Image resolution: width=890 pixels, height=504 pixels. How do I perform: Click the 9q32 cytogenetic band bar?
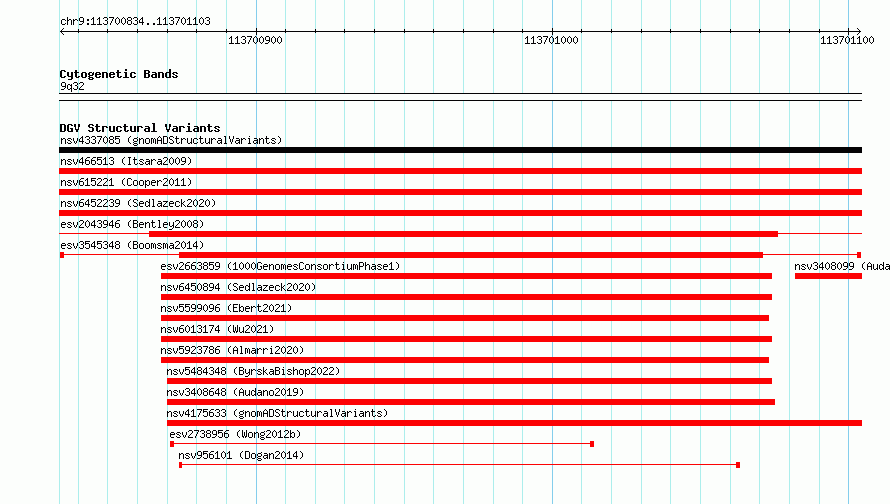pyautogui.click(x=460, y=97)
